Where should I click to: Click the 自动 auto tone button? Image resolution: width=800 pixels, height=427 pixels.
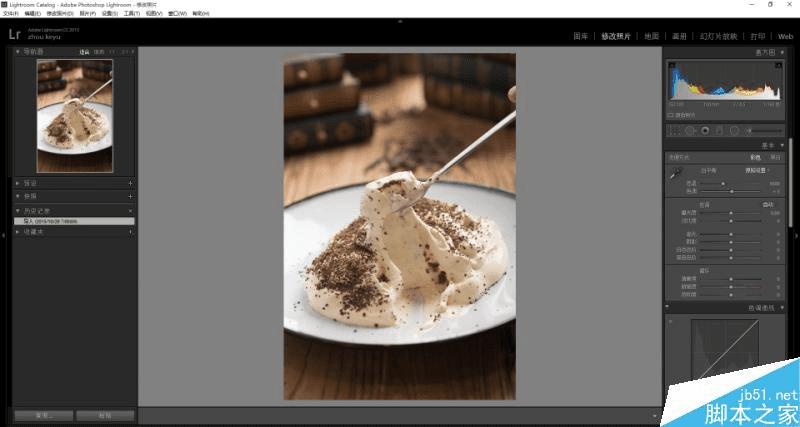coord(768,205)
